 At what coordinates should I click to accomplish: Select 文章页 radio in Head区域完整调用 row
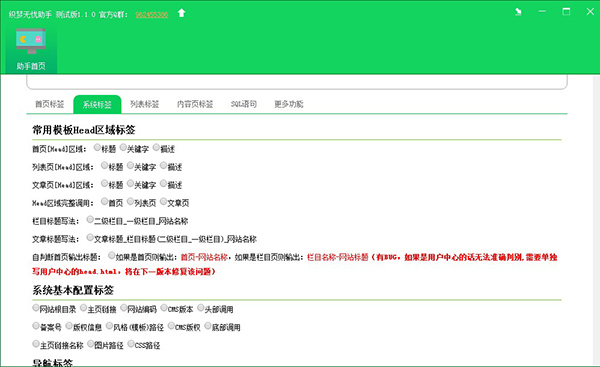(x=164, y=201)
